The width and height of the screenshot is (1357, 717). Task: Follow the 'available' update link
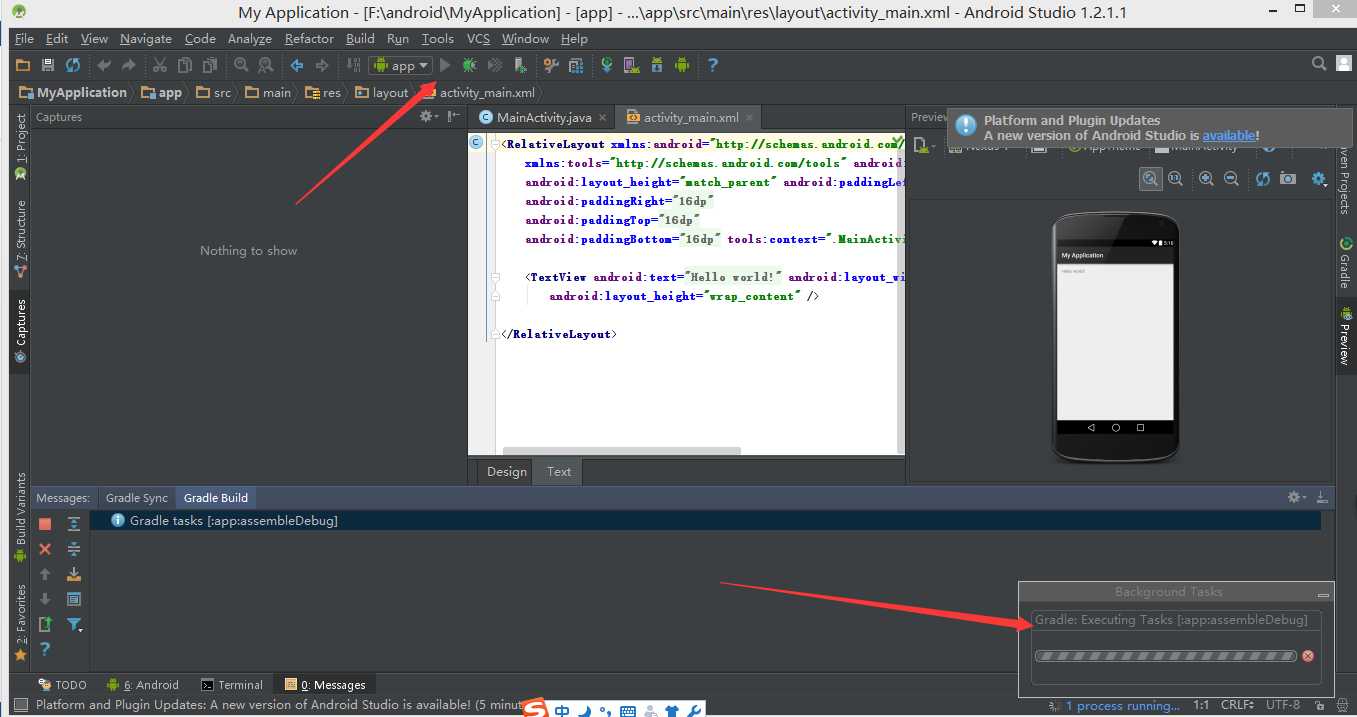coord(1228,135)
